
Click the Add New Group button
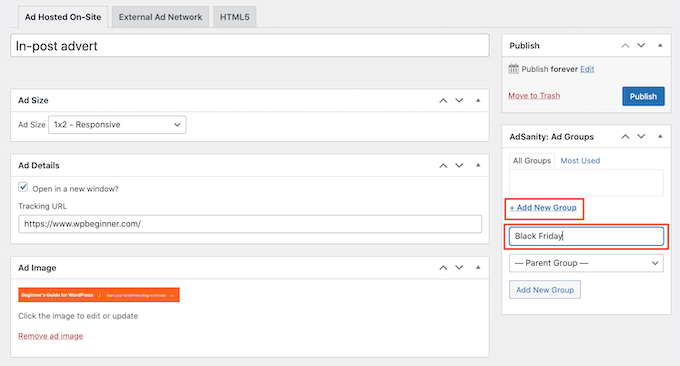click(x=545, y=290)
